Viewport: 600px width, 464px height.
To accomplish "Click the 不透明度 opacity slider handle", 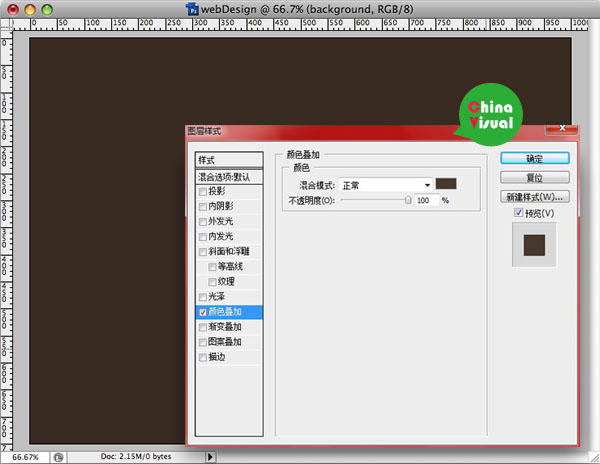I will click(408, 200).
